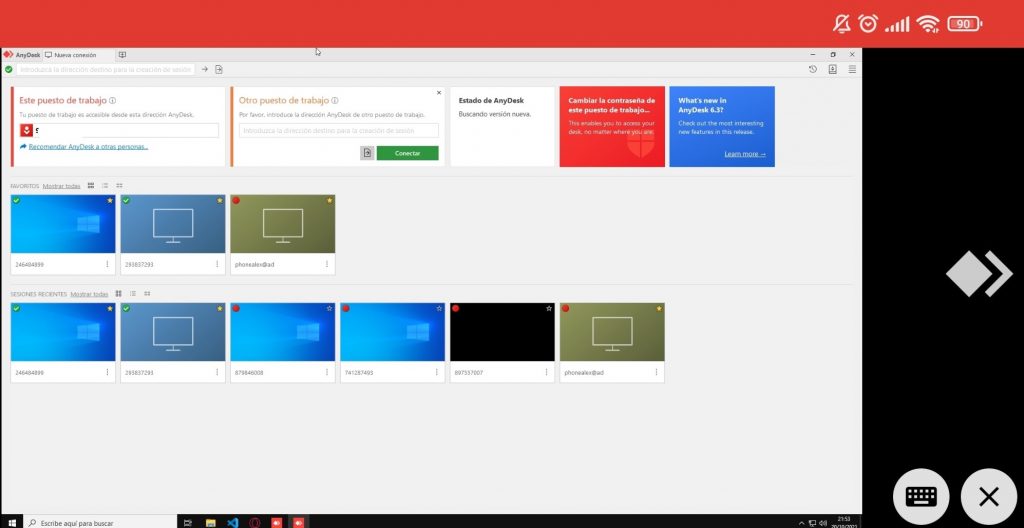Viewport: 1024px width, 528px height.
Task: Tap the AnyDesk logo side handle
Action: click(x=979, y=274)
